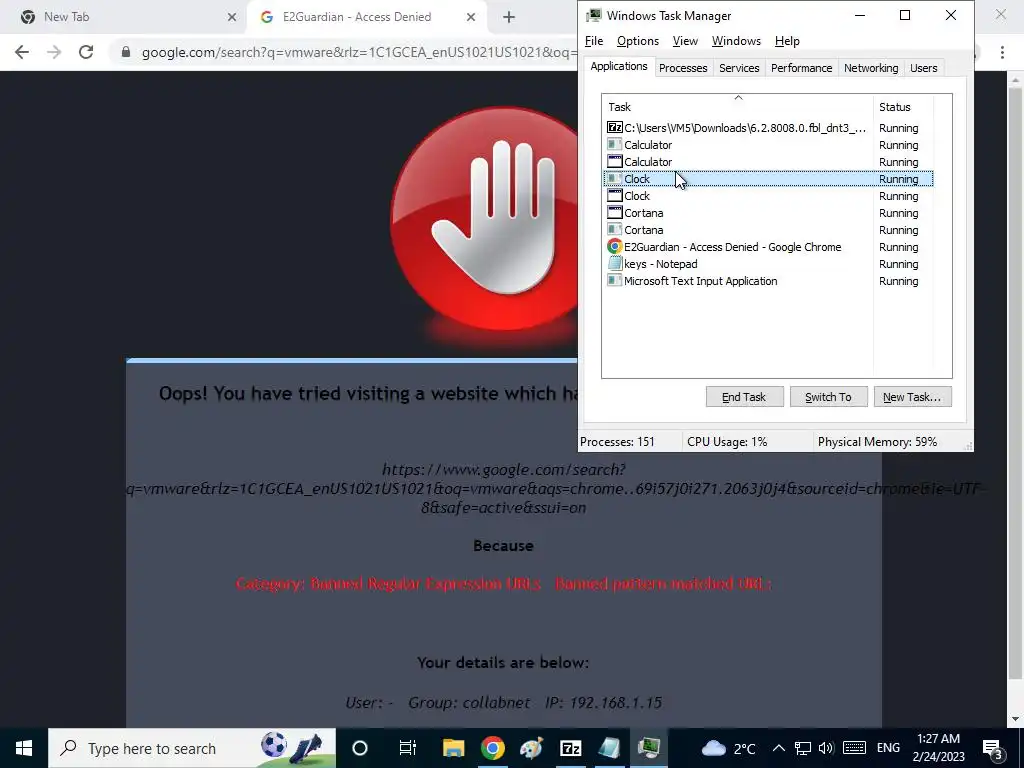Viewport: 1024px width, 768px height.
Task: Select the Applications tab
Action: click(x=618, y=67)
